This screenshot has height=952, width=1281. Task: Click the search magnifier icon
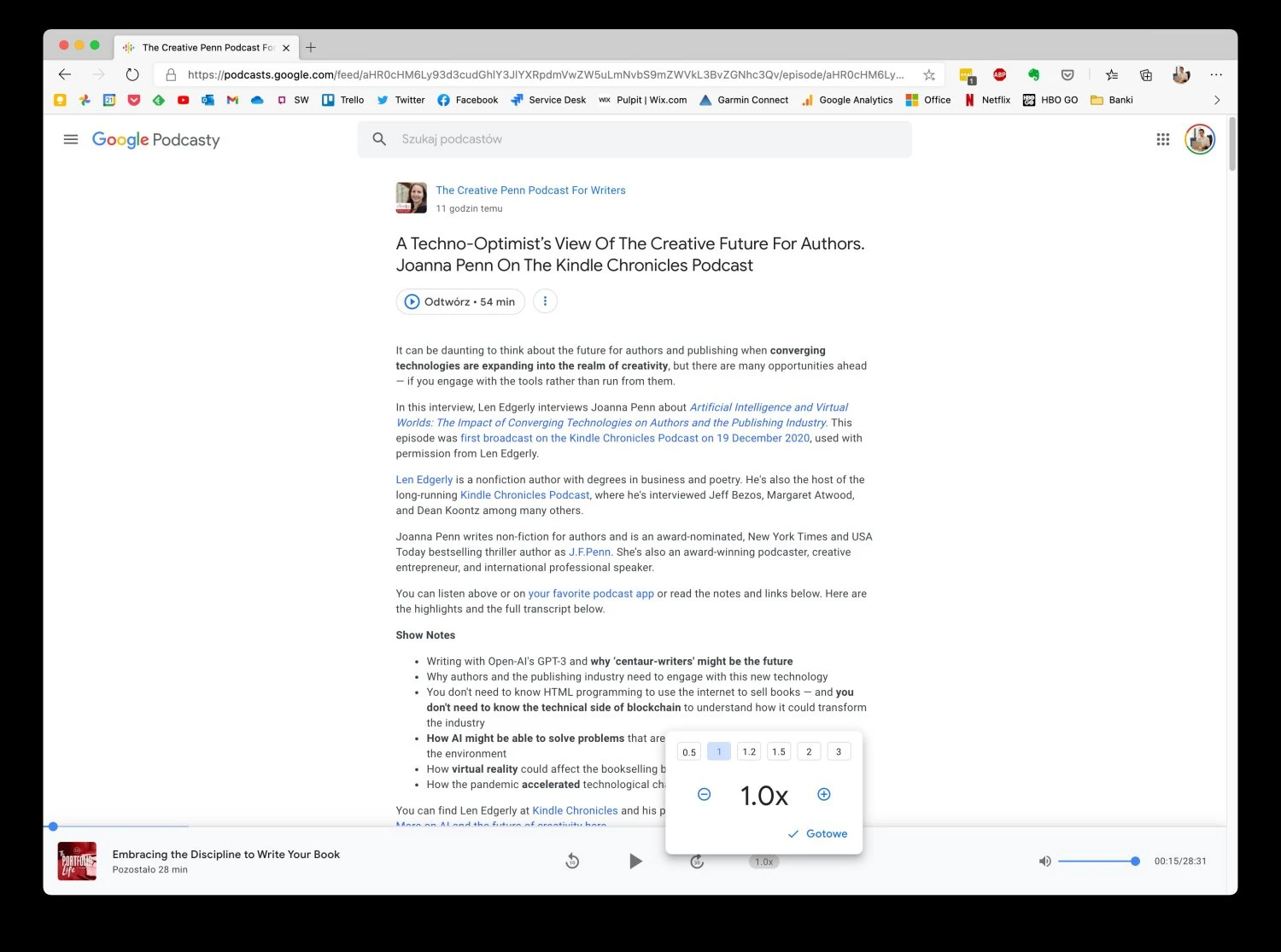click(379, 139)
